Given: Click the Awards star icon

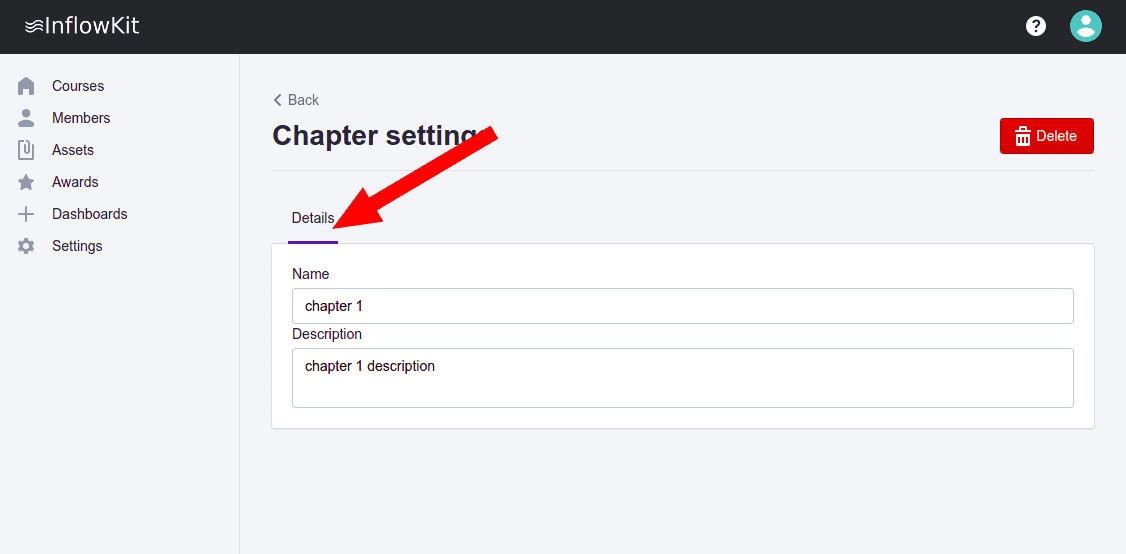Looking at the screenshot, I should 26,182.
